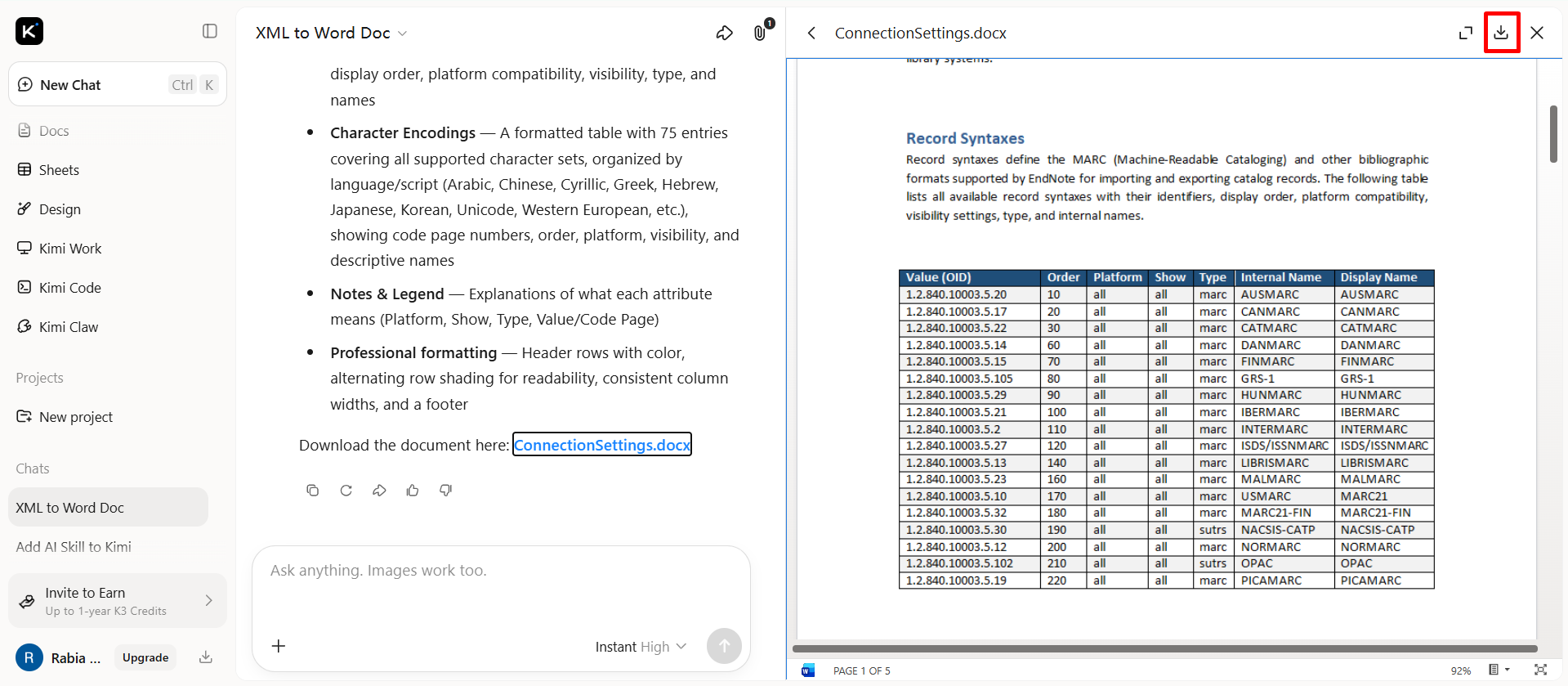The height and width of the screenshot is (686, 1568).
Task: Open the Instant High model selector
Action: [641, 647]
